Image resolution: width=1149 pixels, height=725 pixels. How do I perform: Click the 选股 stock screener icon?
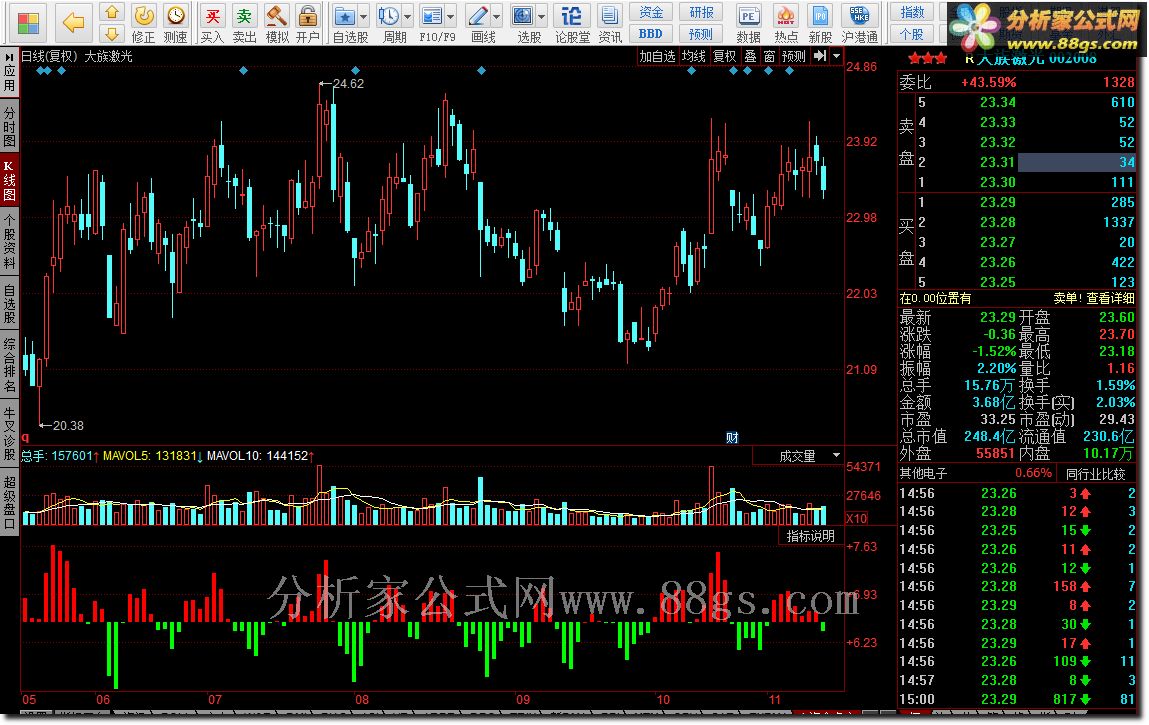coord(523,16)
